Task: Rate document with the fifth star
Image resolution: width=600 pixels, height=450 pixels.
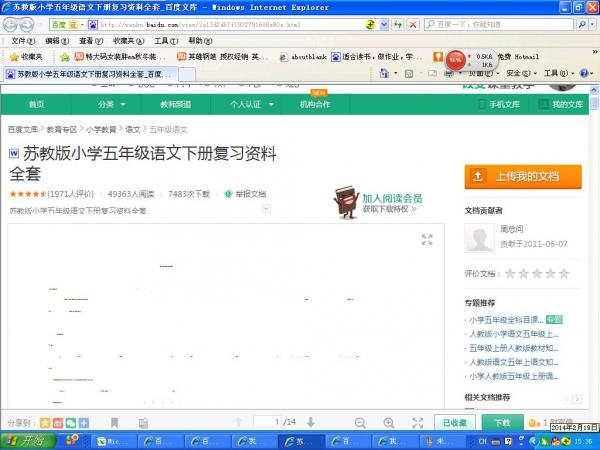Action: pos(564,273)
